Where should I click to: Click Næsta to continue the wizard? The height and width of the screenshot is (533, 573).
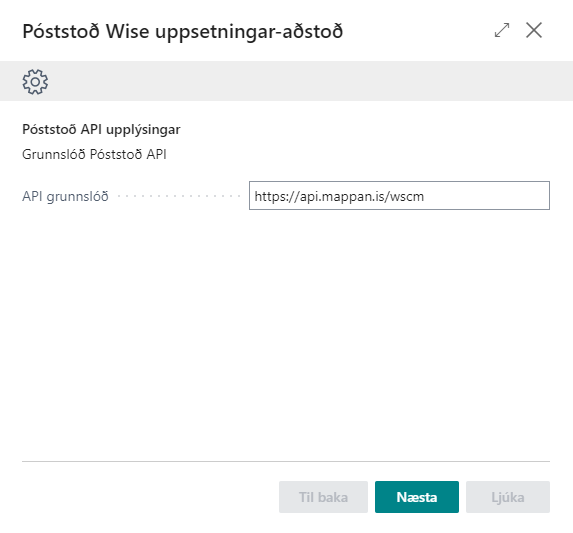(417, 497)
